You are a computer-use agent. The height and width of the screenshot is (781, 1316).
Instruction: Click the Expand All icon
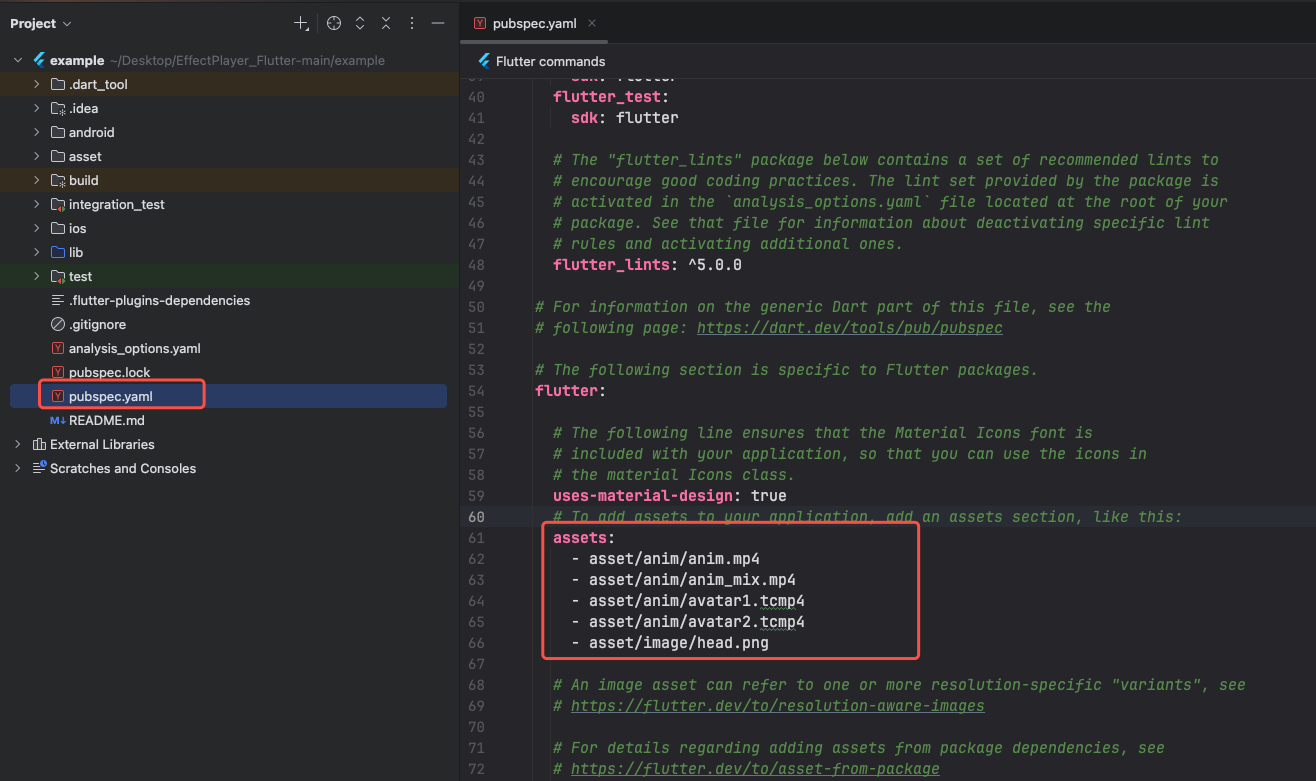[x=360, y=23]
